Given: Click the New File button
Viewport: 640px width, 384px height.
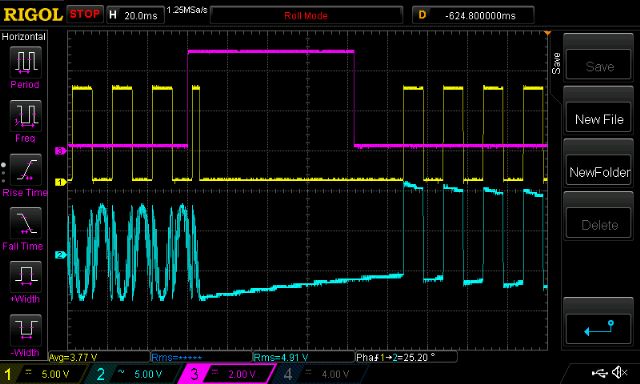Looking at the screenshot, I should pyautogui.click(x=599, y=120).
